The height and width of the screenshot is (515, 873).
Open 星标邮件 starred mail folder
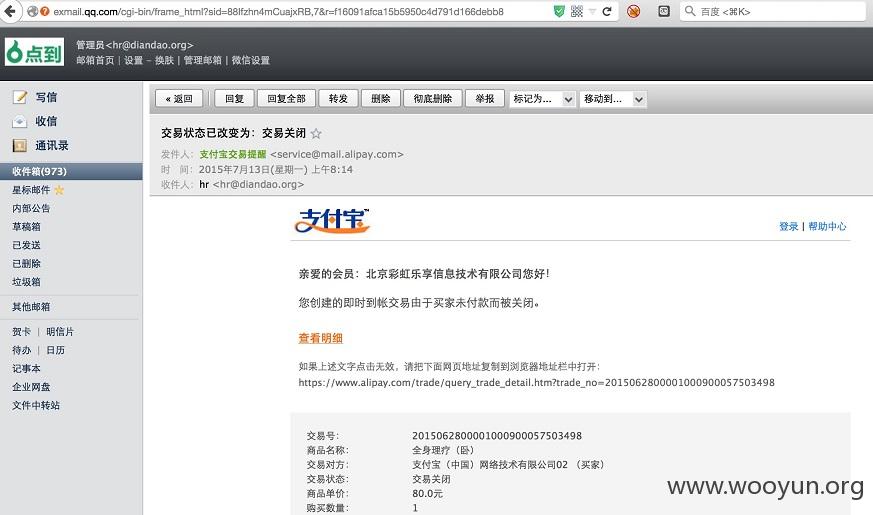(31, 190)
